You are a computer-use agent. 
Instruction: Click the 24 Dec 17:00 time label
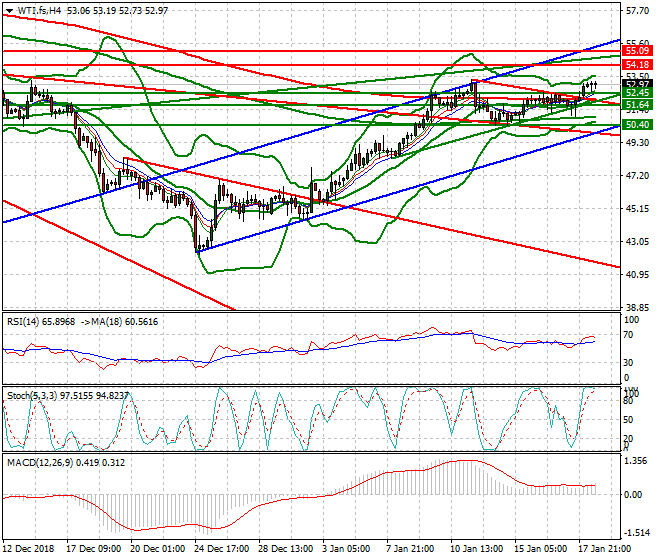(222, 549)
